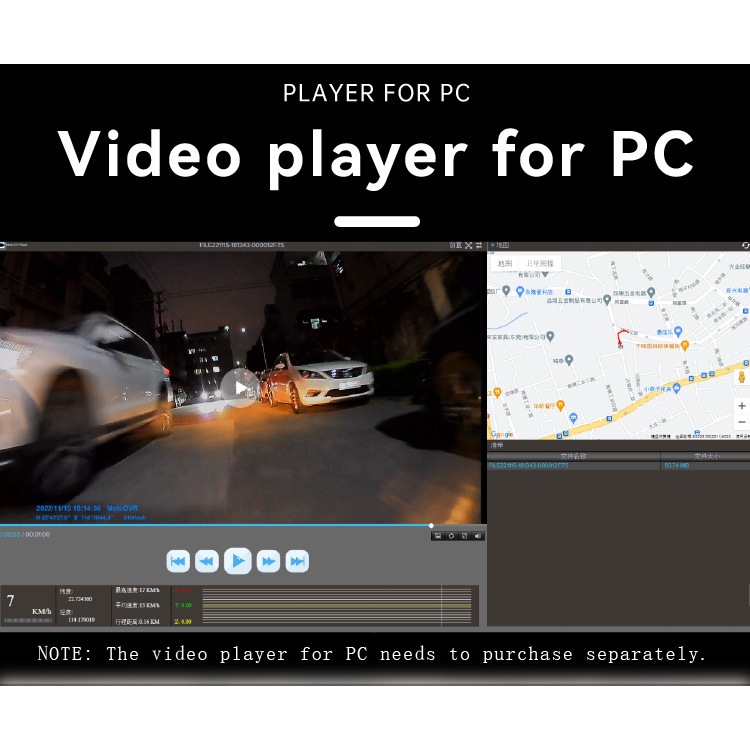The height and width of the screenshot is (750, 750).
Task: Click the video progress slider handle
Action: [431, 525]
